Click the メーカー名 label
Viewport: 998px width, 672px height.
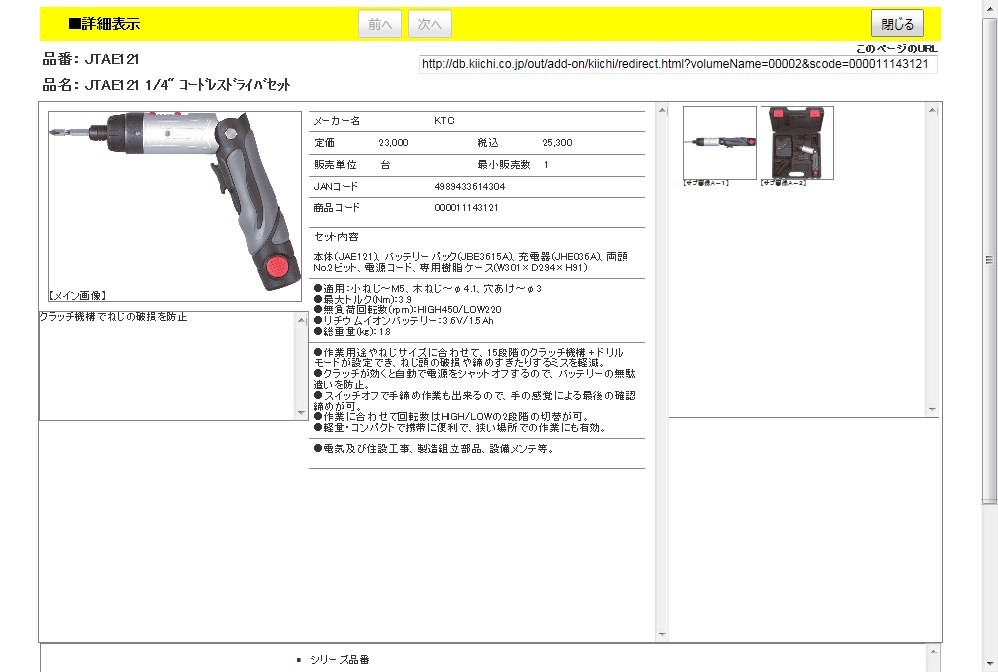coord(337,120)
